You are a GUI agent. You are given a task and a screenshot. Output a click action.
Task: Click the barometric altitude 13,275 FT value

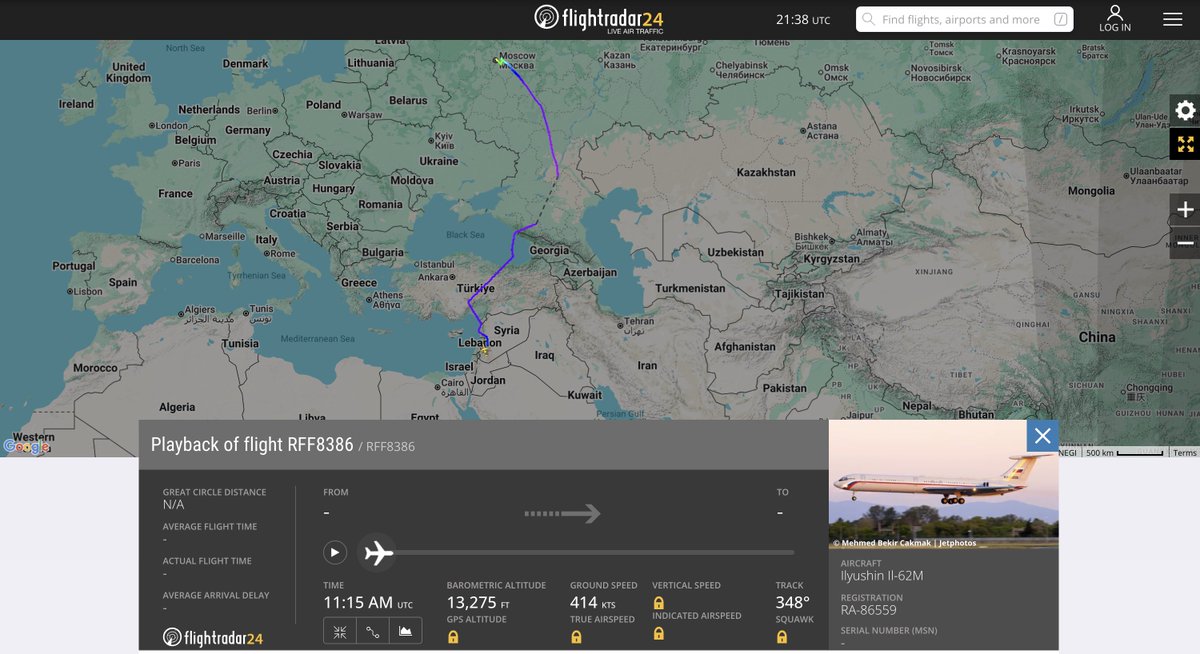click(x=478, y=603)
